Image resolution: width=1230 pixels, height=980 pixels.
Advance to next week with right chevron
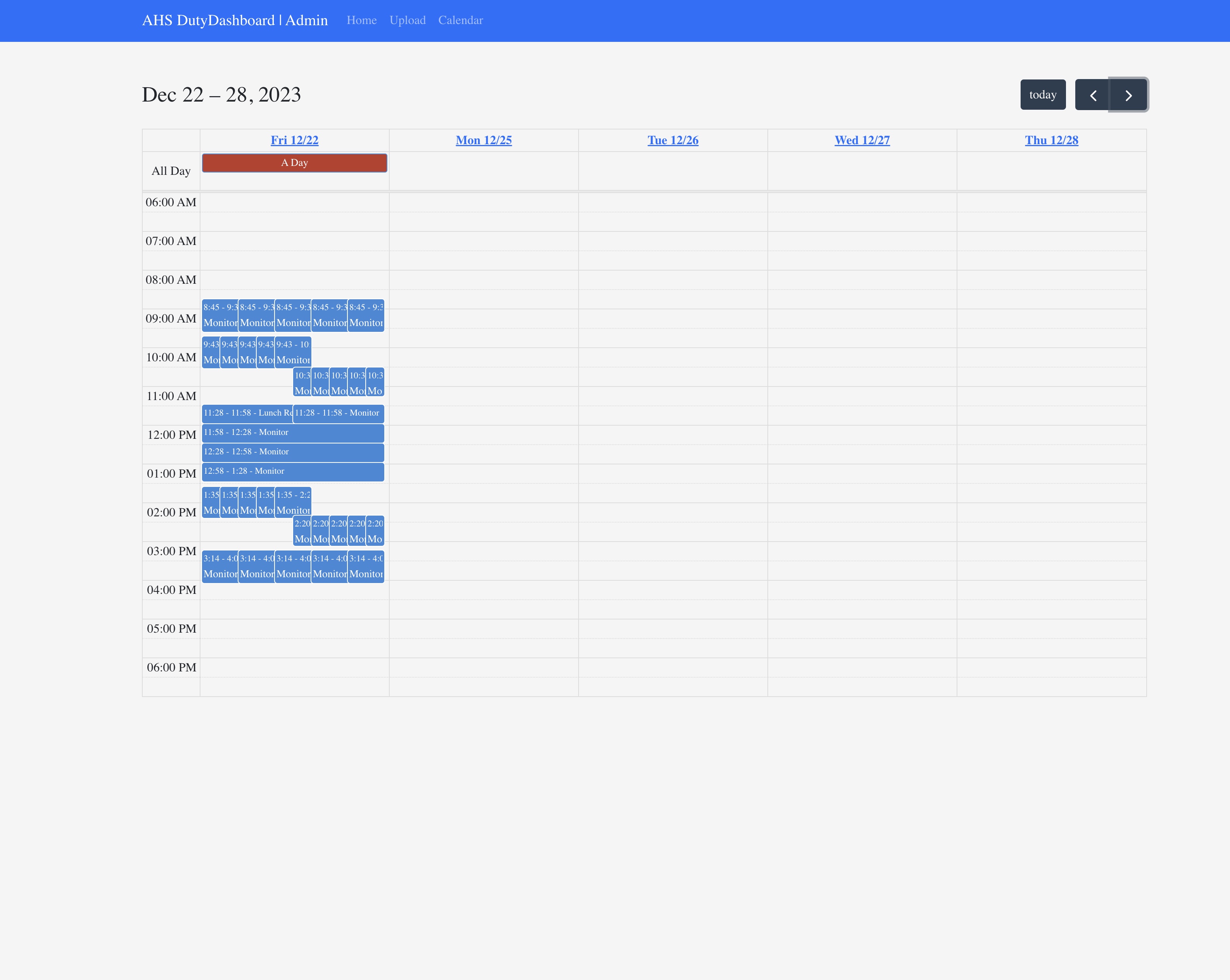(1128, 95)
